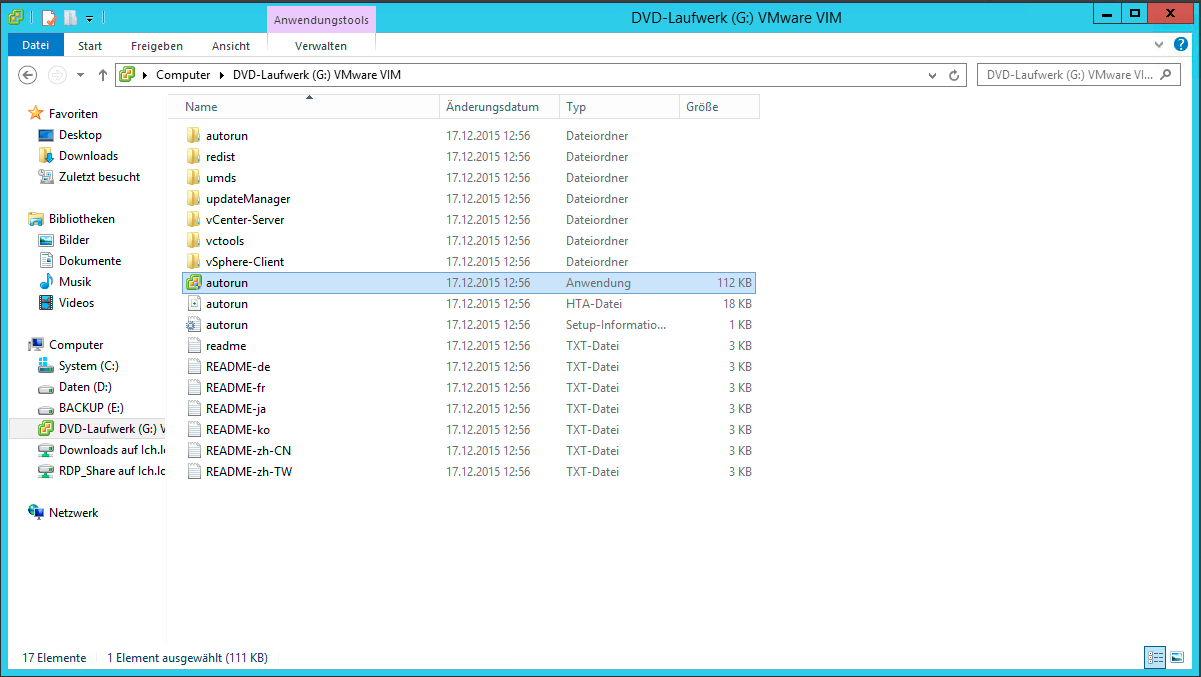The image size is (1201, 677).
Task: Click properties quick access toolbar icon
Action: coord(48,17)
